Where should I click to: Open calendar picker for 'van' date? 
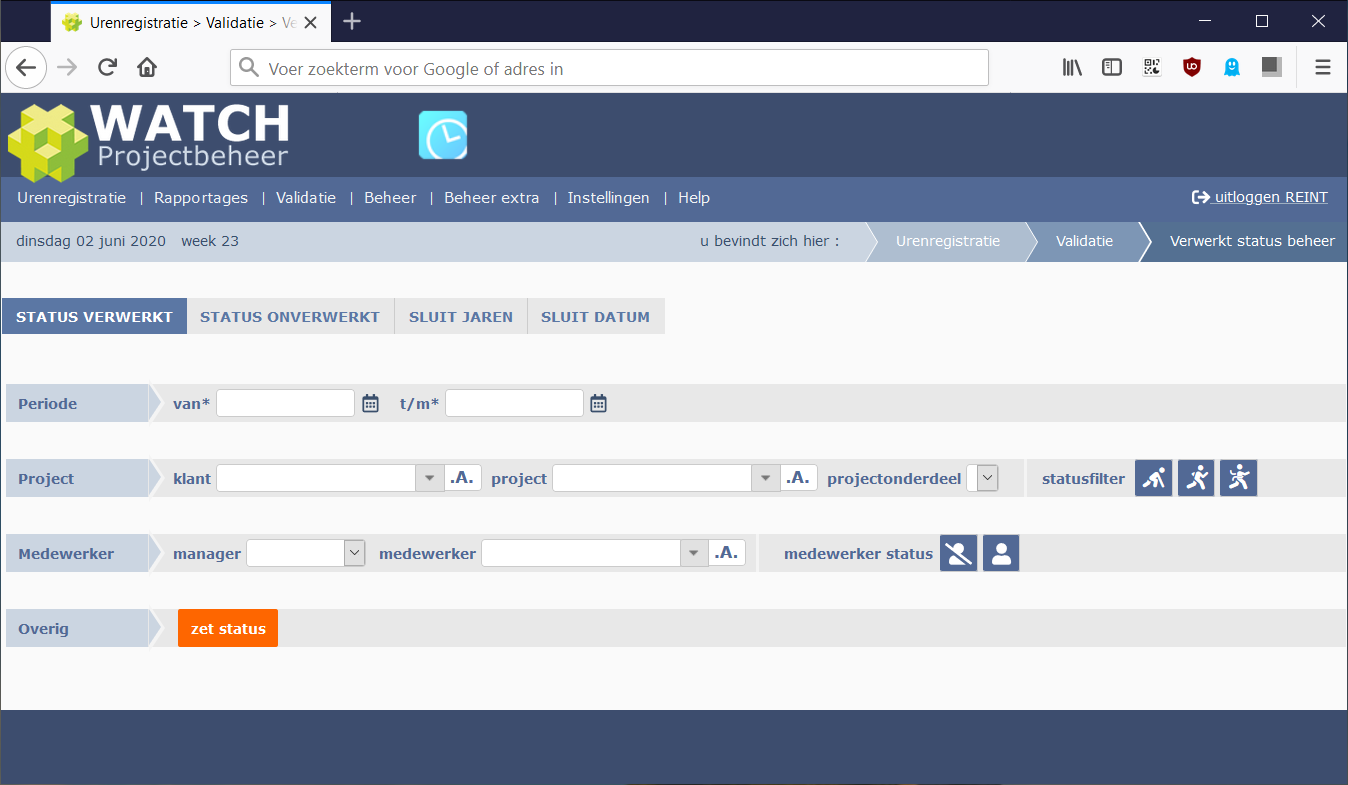(370, 403)
